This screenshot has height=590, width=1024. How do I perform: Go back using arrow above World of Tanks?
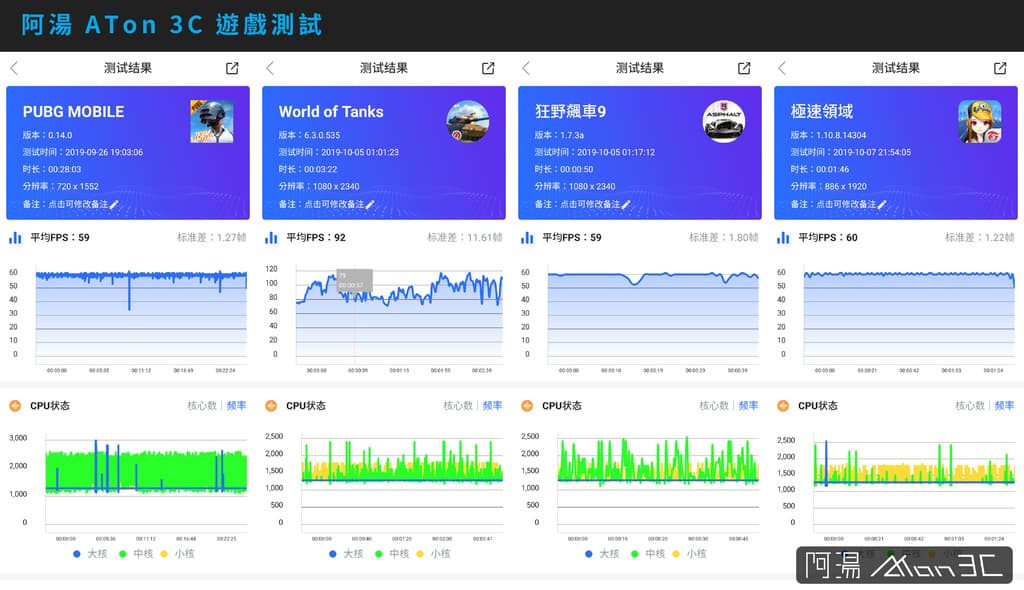[270, 68]
